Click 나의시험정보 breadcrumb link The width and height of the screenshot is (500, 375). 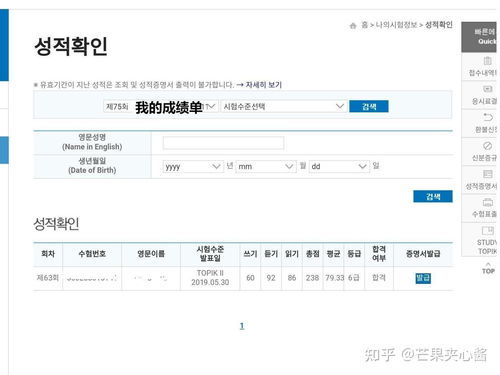396,25
